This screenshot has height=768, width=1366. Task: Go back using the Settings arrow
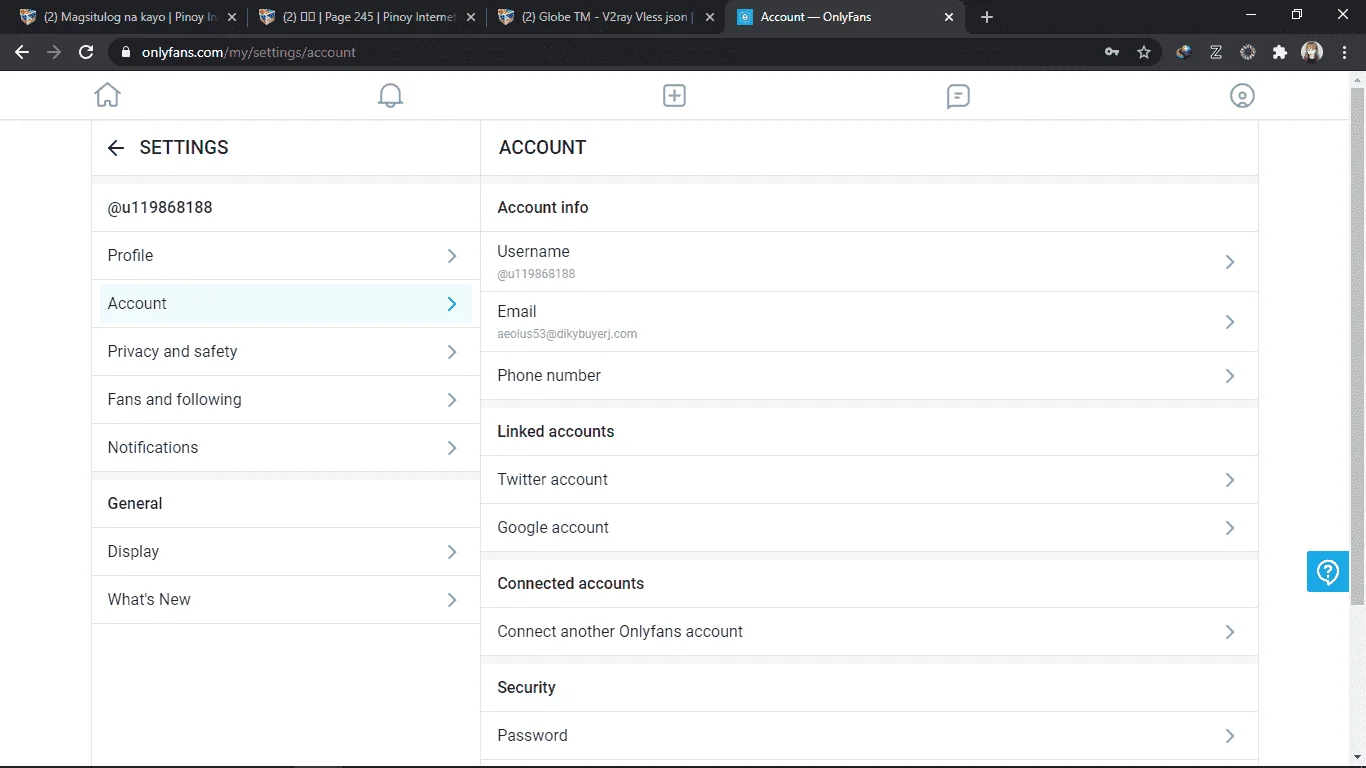click(x=116, y=148)
